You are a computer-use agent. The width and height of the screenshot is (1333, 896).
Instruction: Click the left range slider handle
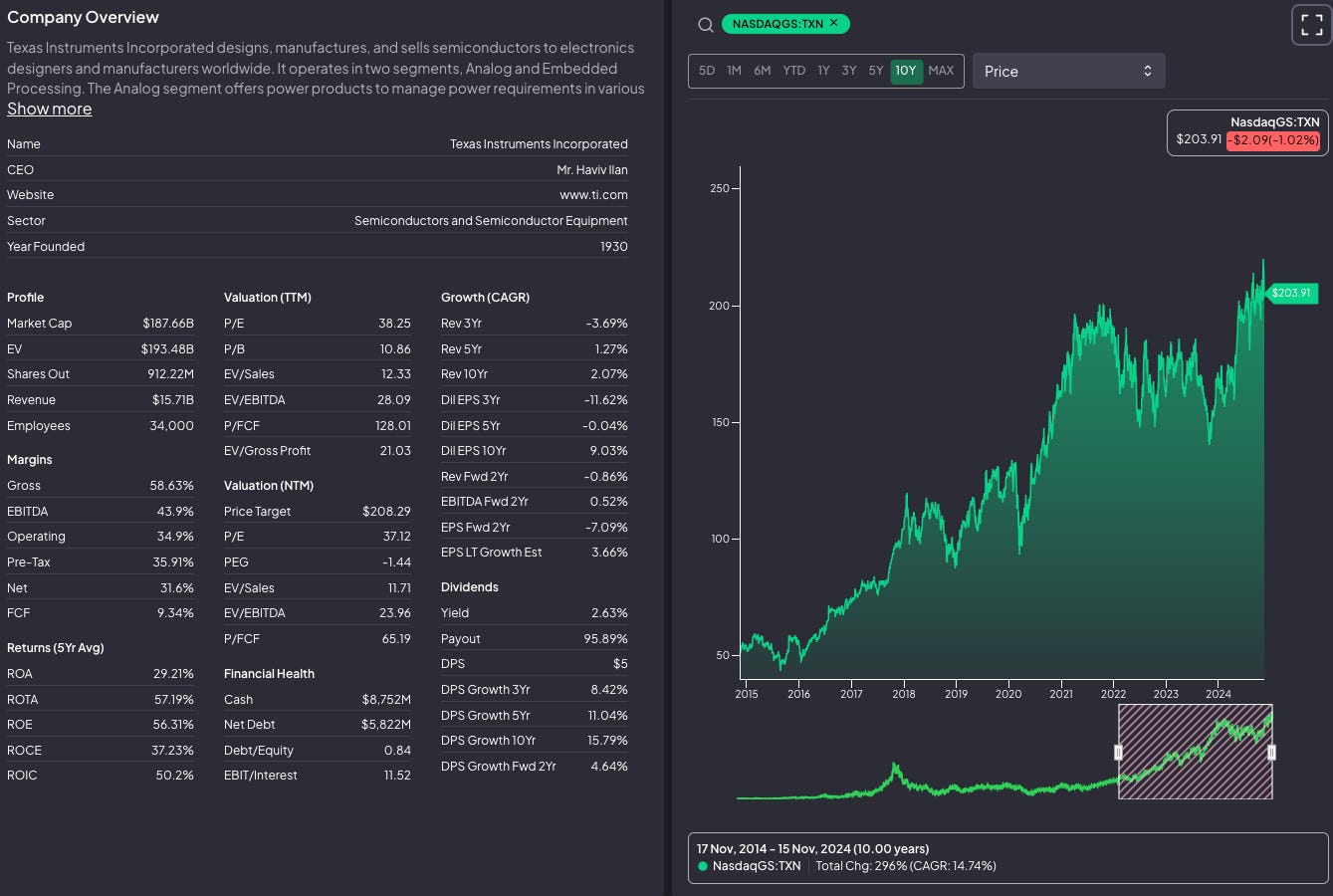pos(1118,753)
